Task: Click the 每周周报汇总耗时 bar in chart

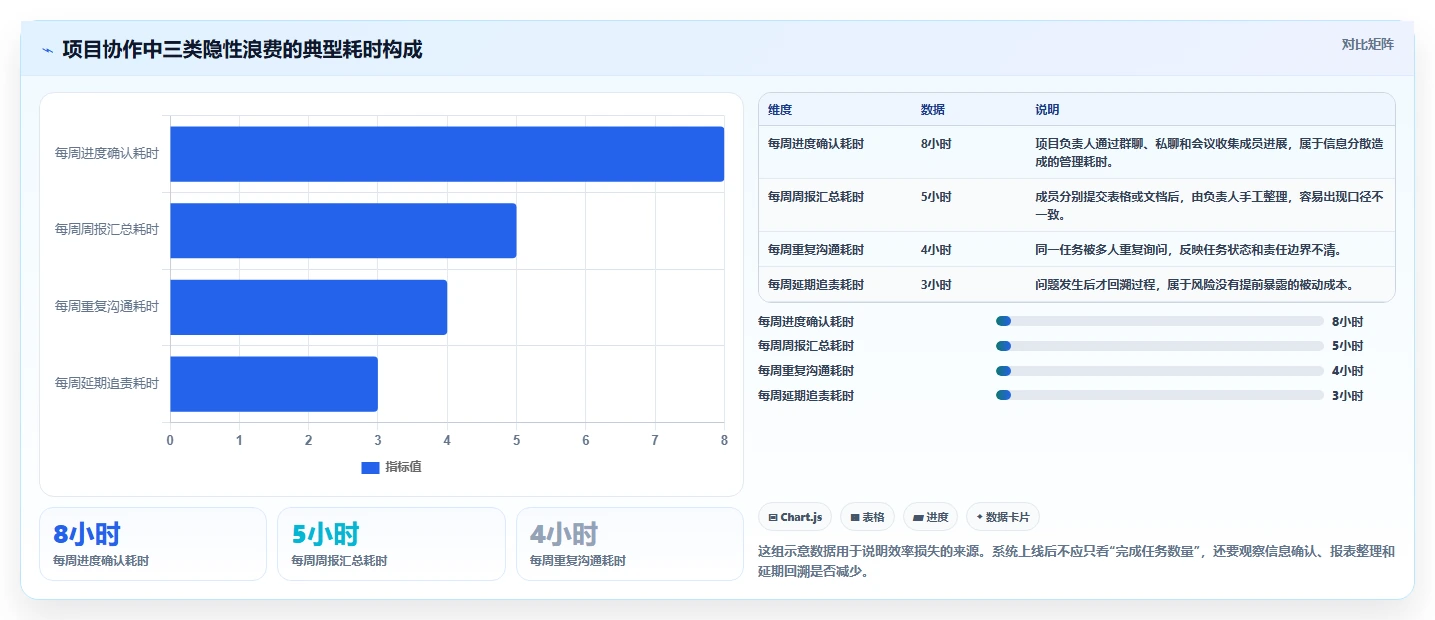Action: (x=343, y=230)
